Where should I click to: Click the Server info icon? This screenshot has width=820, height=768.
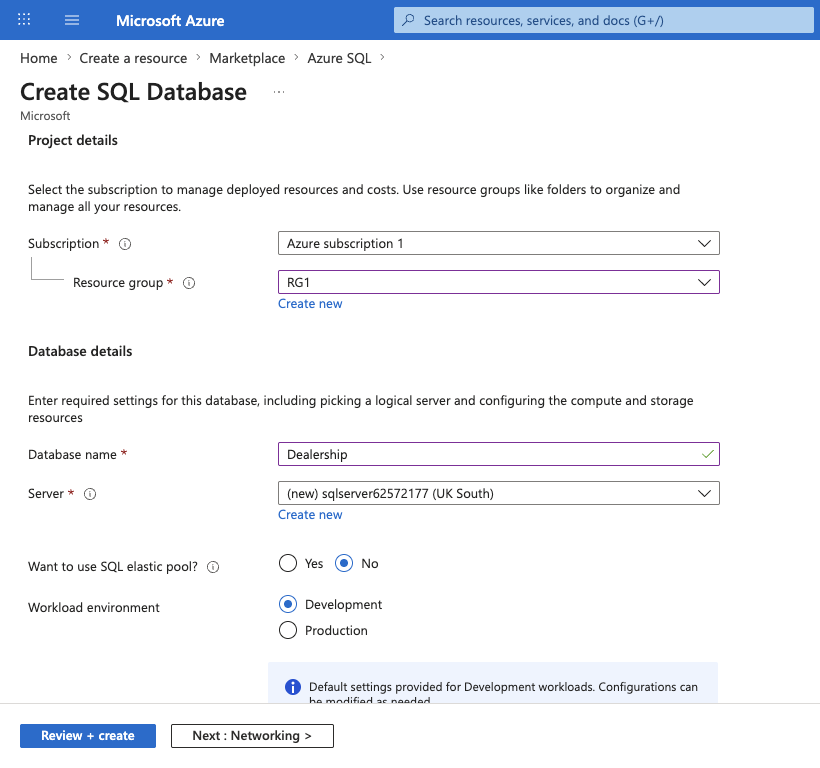tap(90, 494)
